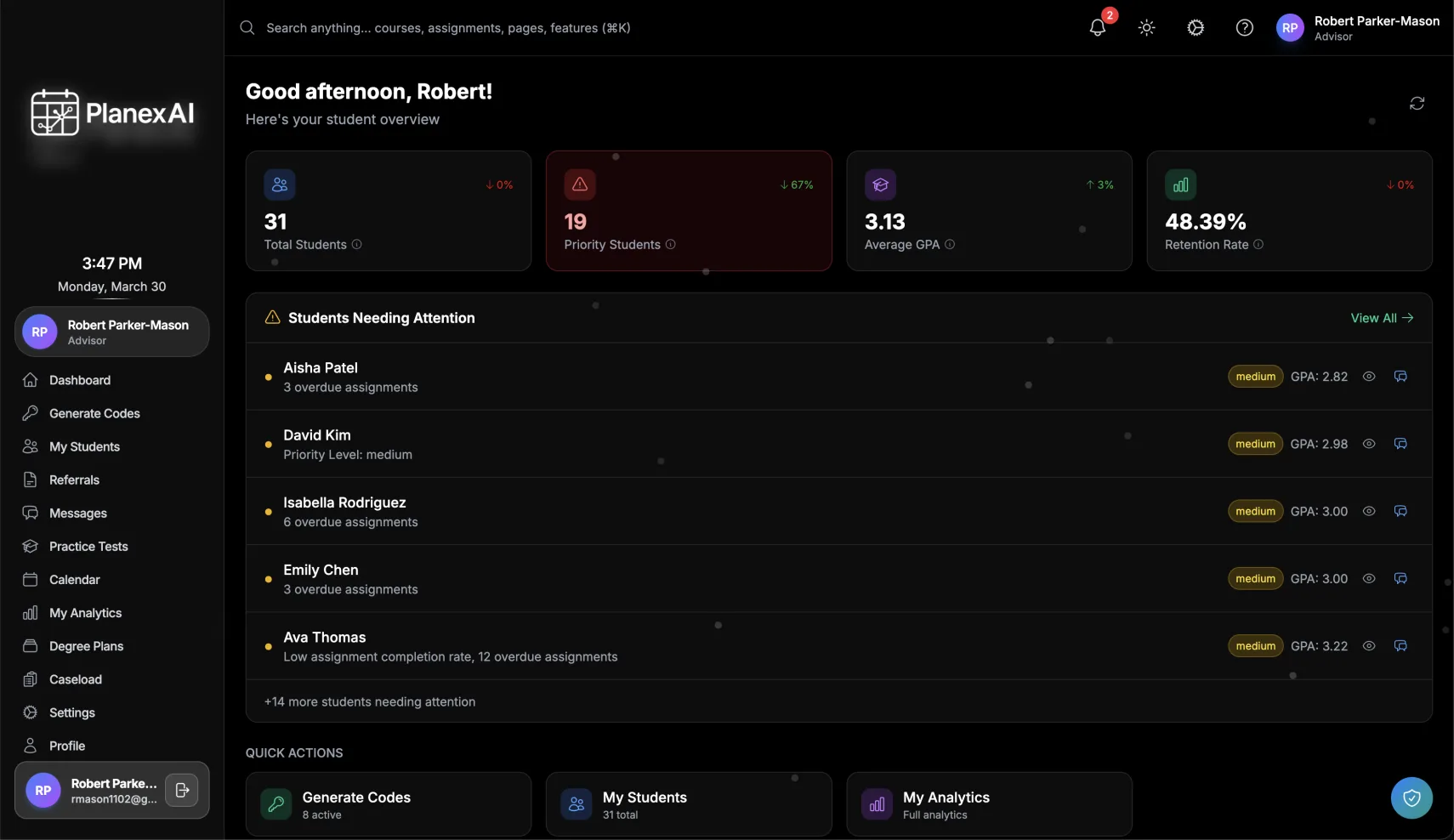
Task: View Aisha Patel's details eye icon
Action: tap(1369, 377)
